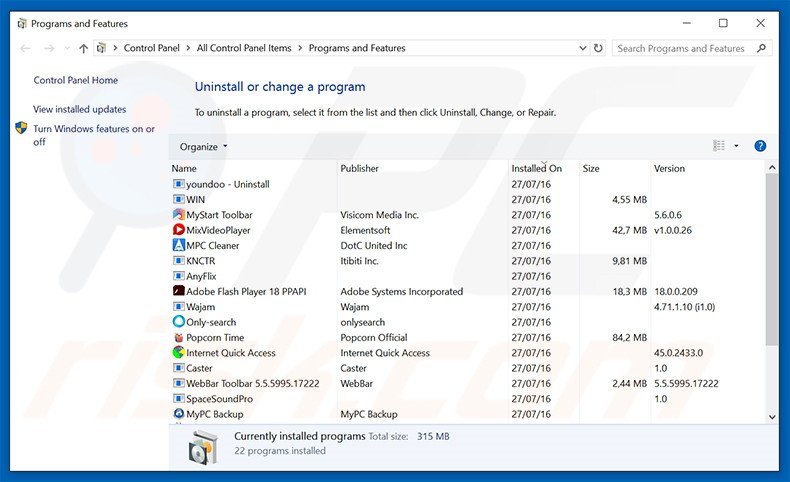
Task: Click the onlysearch publisher cell
Action: tap(362, 322)
